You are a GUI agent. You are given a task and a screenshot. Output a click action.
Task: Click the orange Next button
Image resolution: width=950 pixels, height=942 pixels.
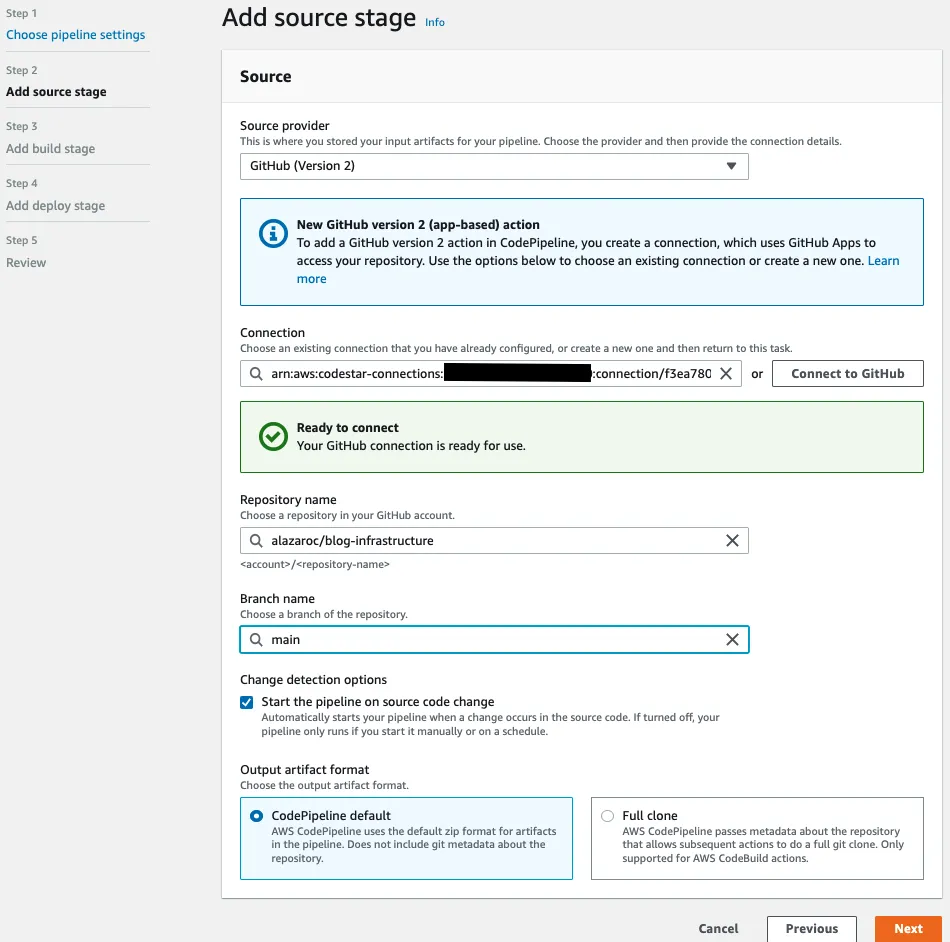pyautogui.click(x=908, y=928)
